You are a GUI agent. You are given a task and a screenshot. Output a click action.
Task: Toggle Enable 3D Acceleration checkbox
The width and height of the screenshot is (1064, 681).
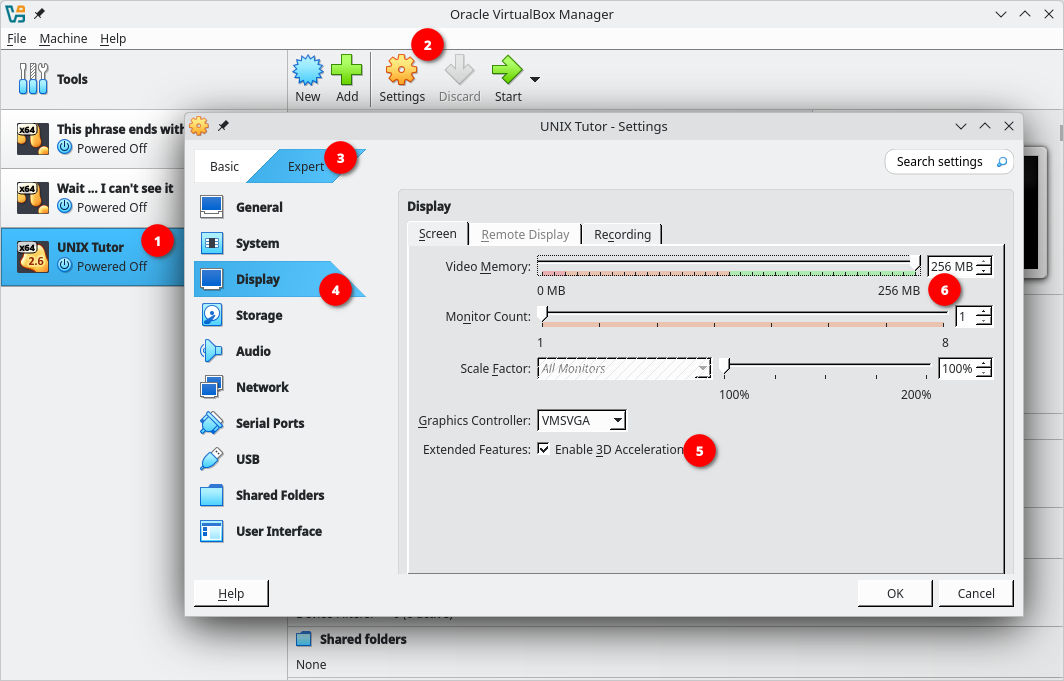pyautogui.click(x=544, y=448)
